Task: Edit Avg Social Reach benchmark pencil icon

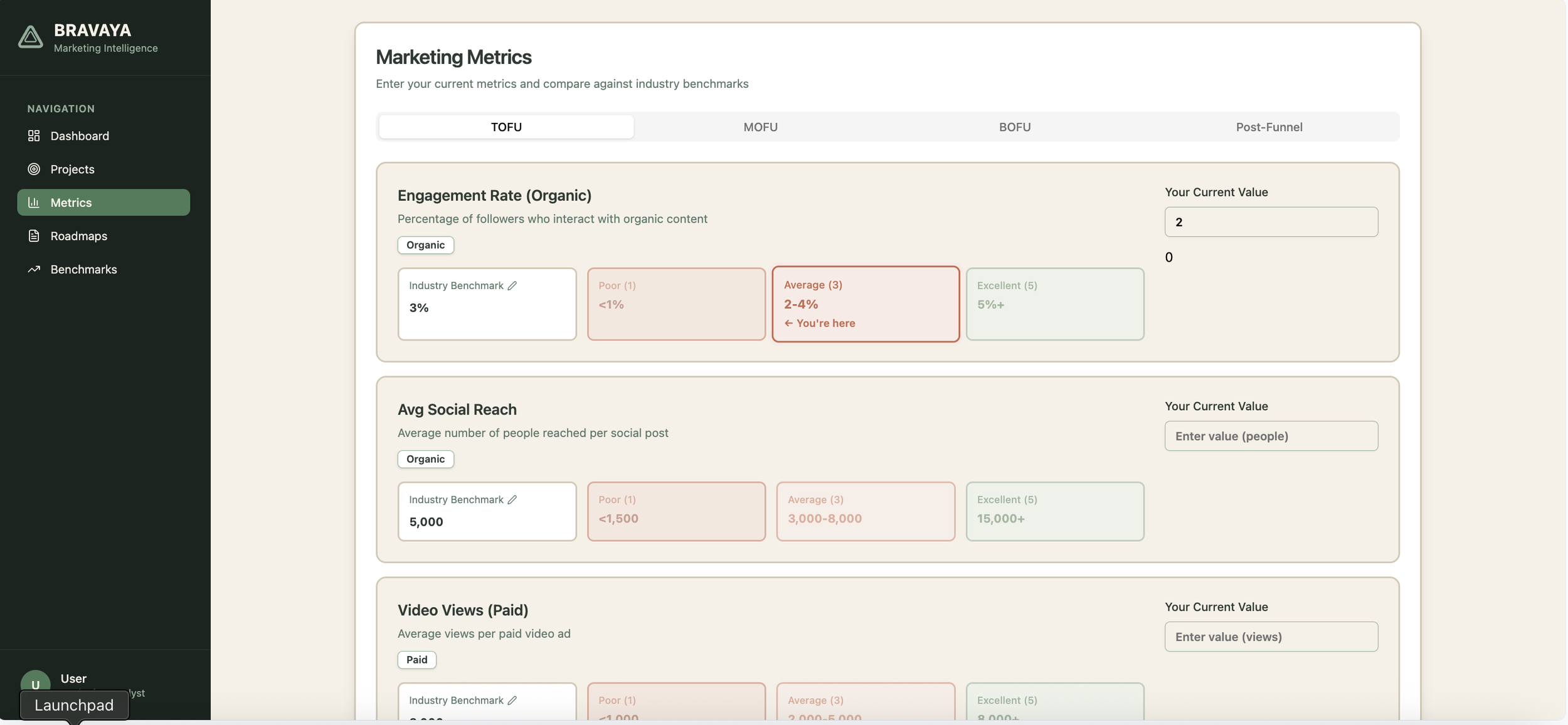Action: pyautogui.click(x=512, y=500)
